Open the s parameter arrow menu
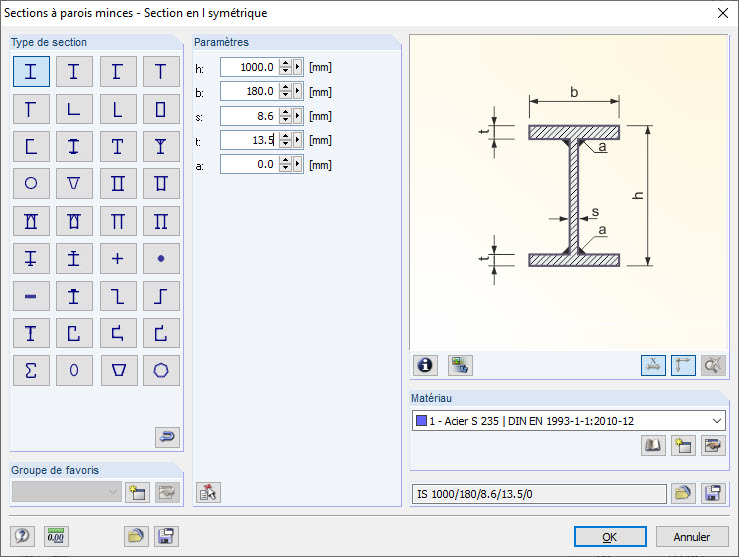 [x=297, y=115]
